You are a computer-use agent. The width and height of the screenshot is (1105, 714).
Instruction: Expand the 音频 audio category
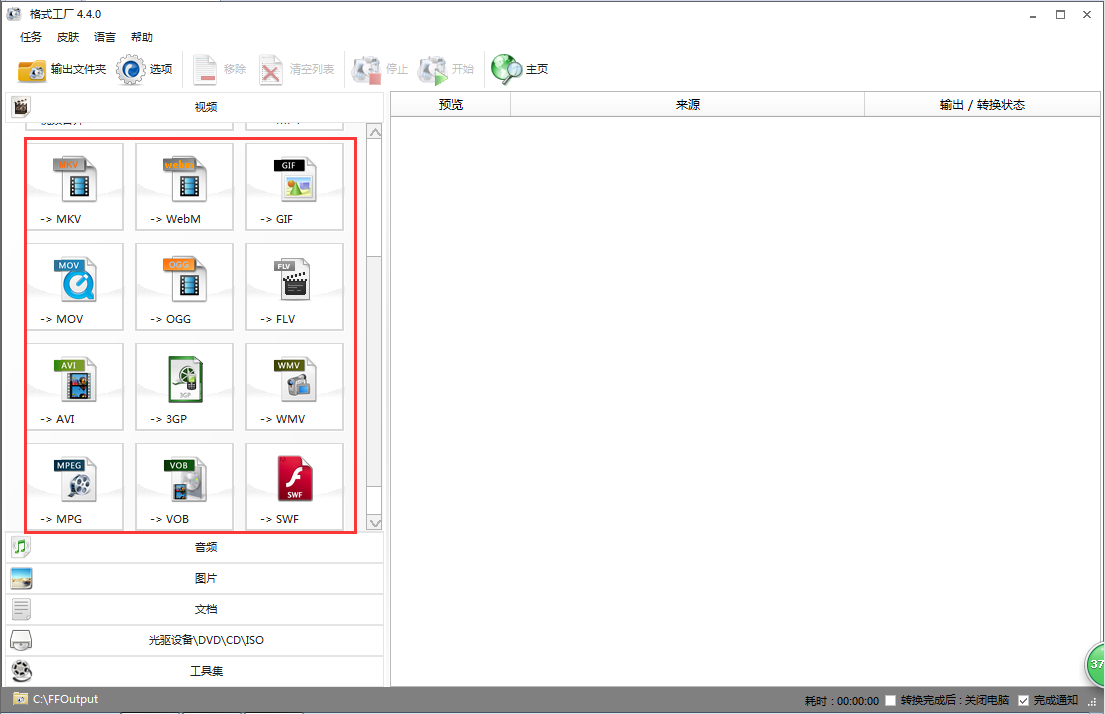tap(205, 547)
